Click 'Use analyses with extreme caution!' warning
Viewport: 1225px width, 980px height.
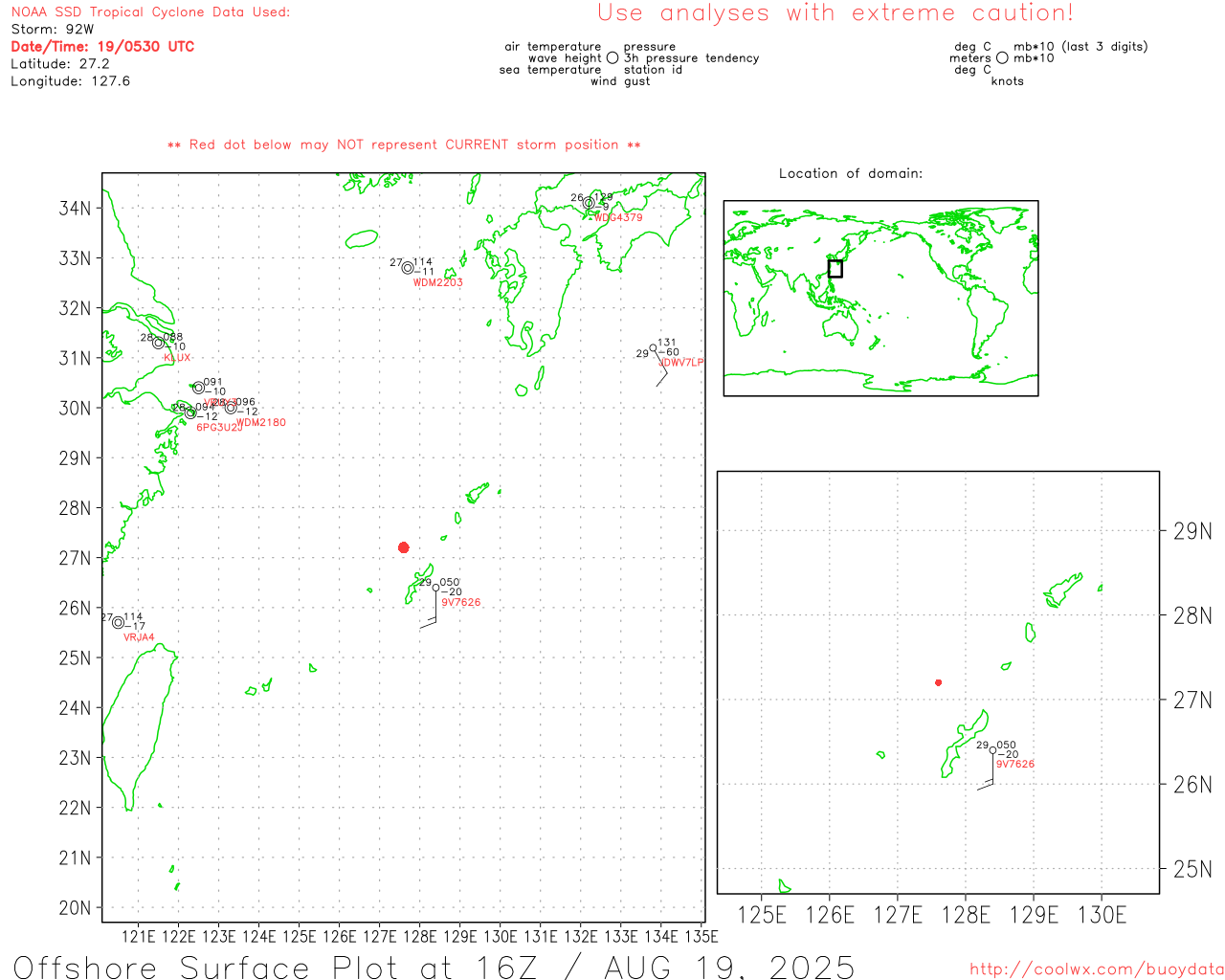835,13
